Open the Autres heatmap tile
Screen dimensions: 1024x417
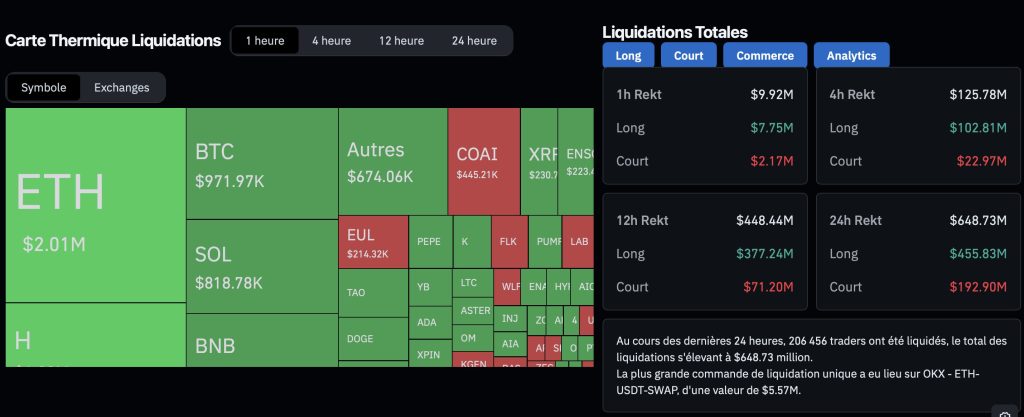(393, 162)
